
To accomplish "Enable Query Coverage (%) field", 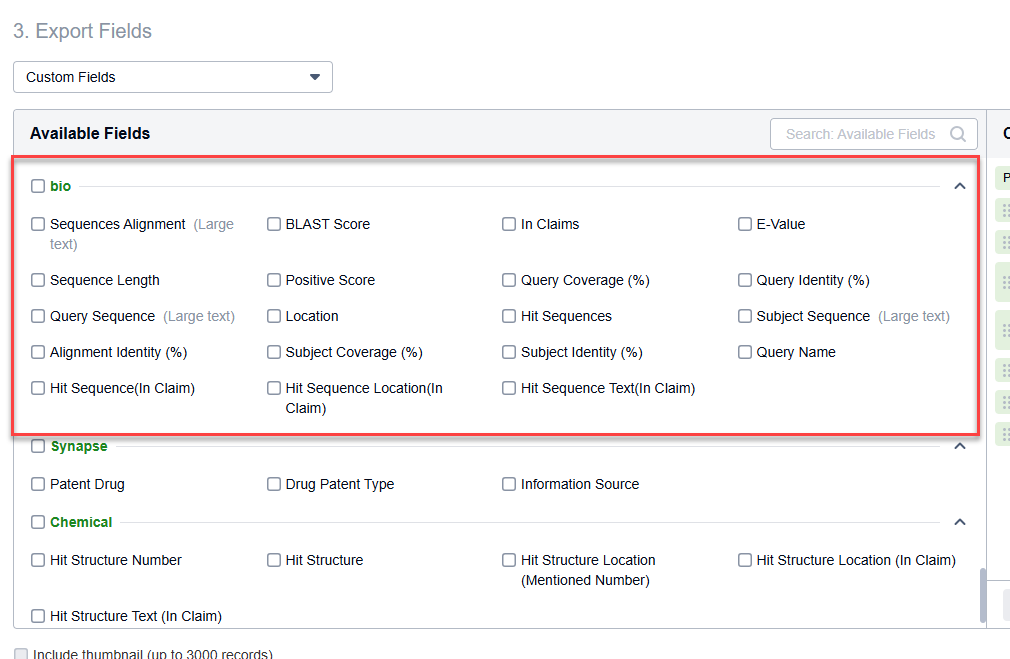I will coord(509,280).
